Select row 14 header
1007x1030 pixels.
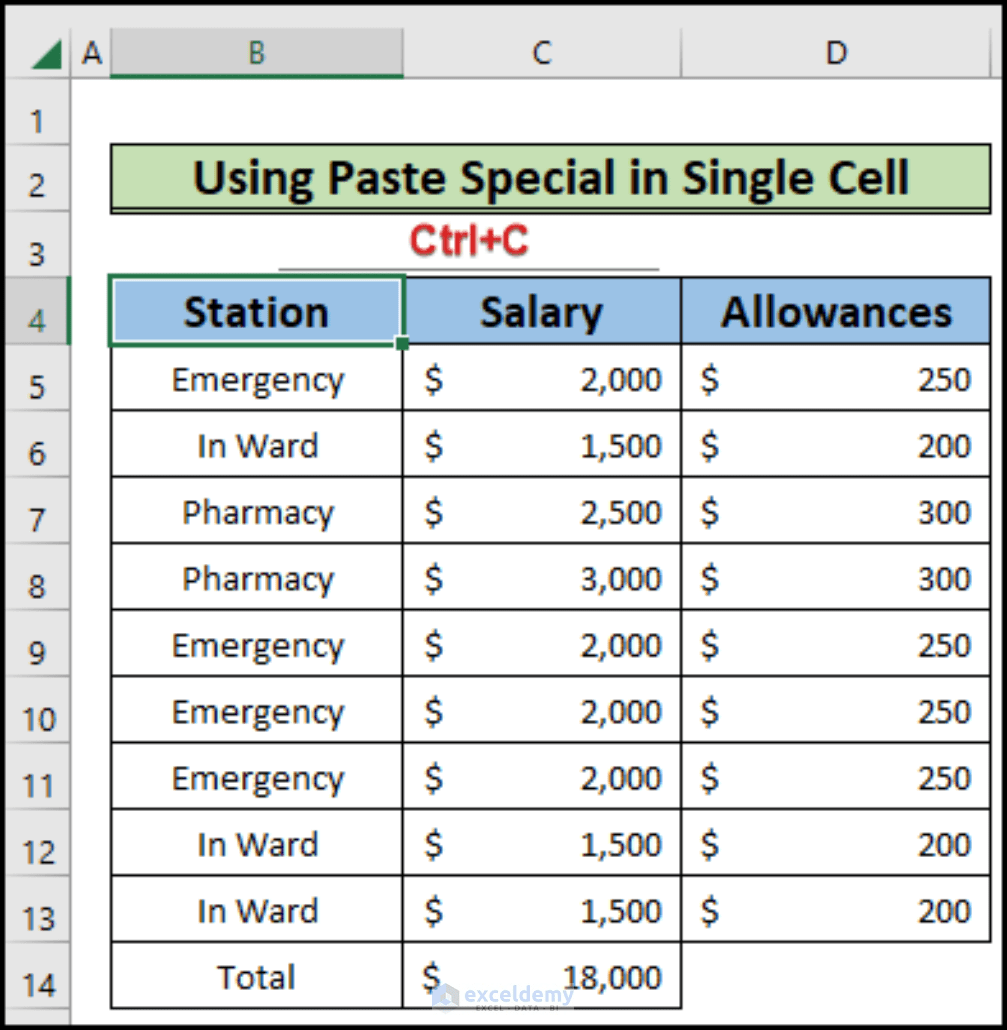pos(37,983)
